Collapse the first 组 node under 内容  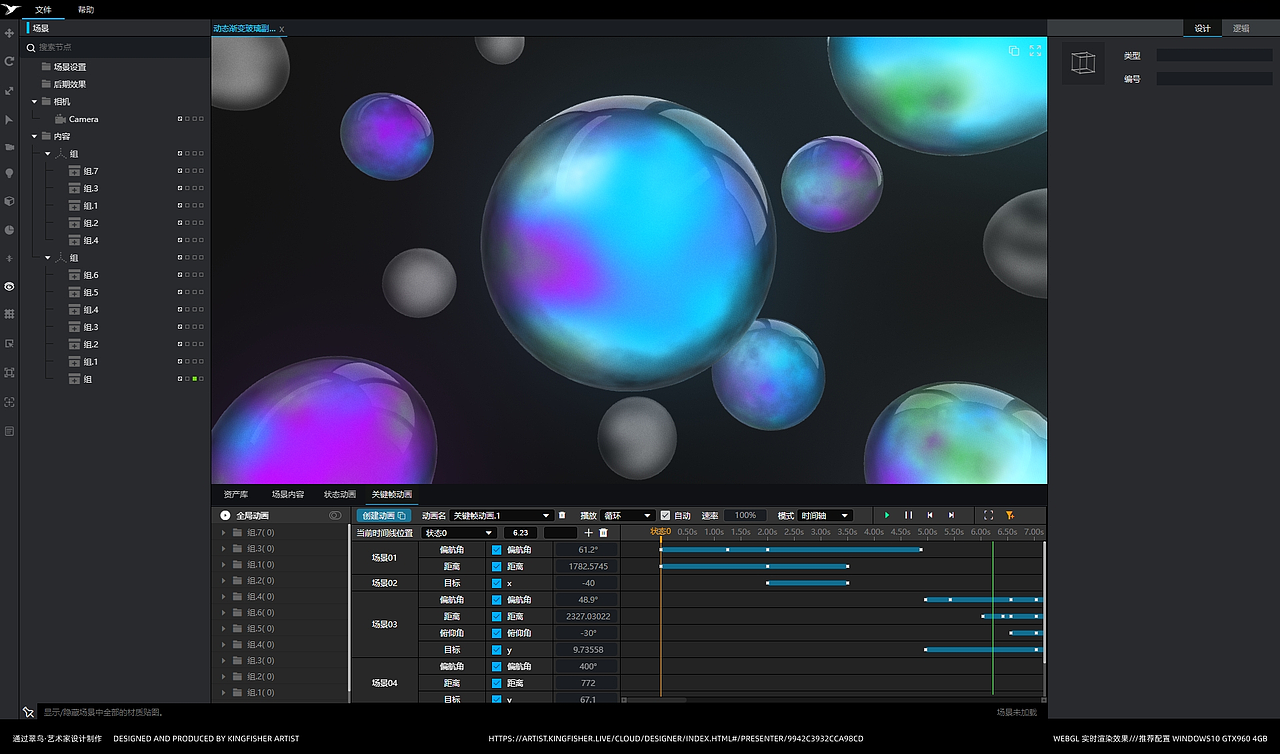tap(47, 154)
